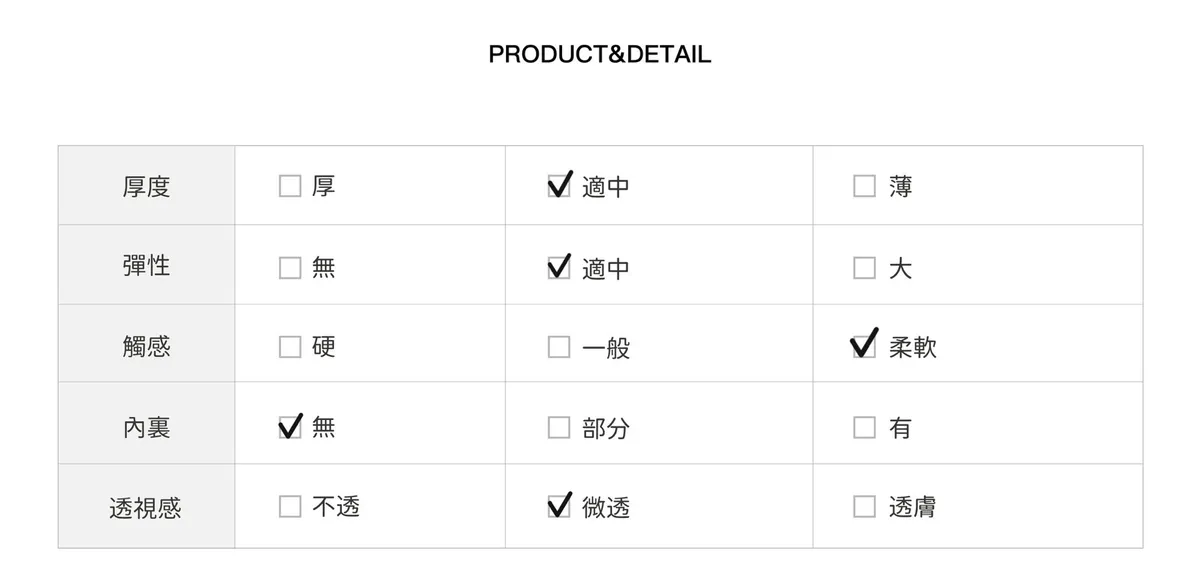Screen dimensions: 1200x576
Task: Check 無 in the 彈性 row
Action: 290,268
